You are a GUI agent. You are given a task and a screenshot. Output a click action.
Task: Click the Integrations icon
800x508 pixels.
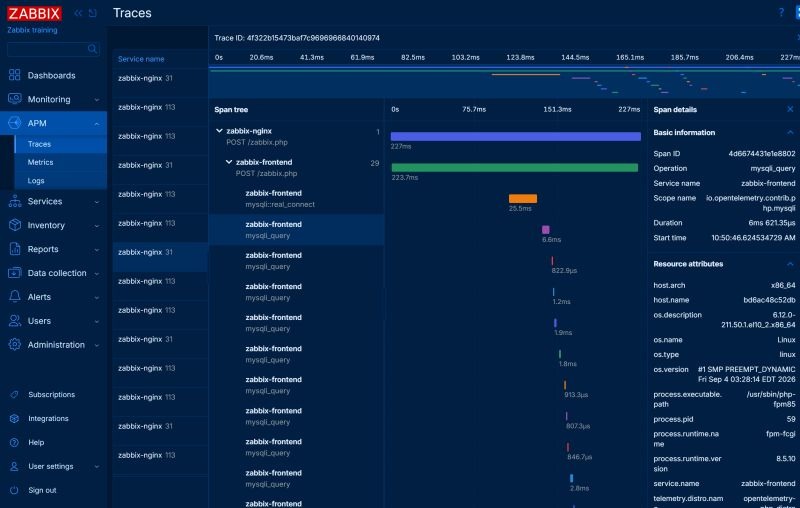(14, 418)
